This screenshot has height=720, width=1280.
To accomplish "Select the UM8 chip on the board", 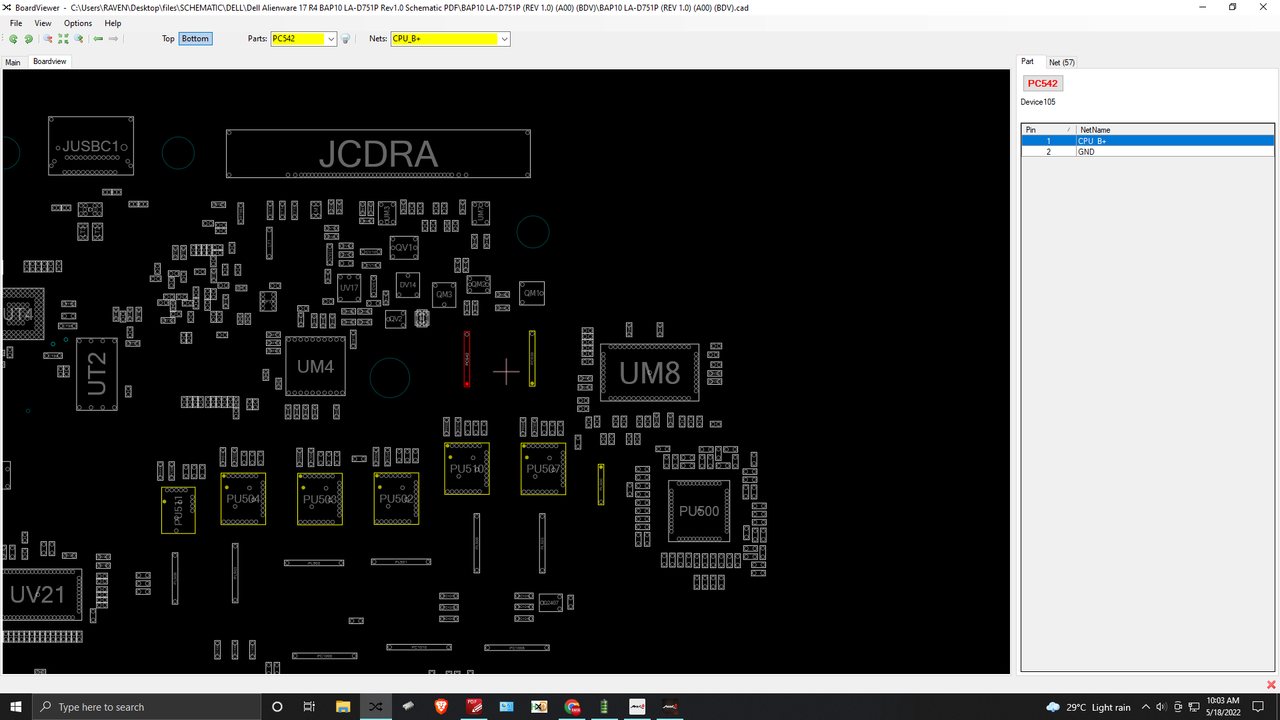I will click(650, 373).
